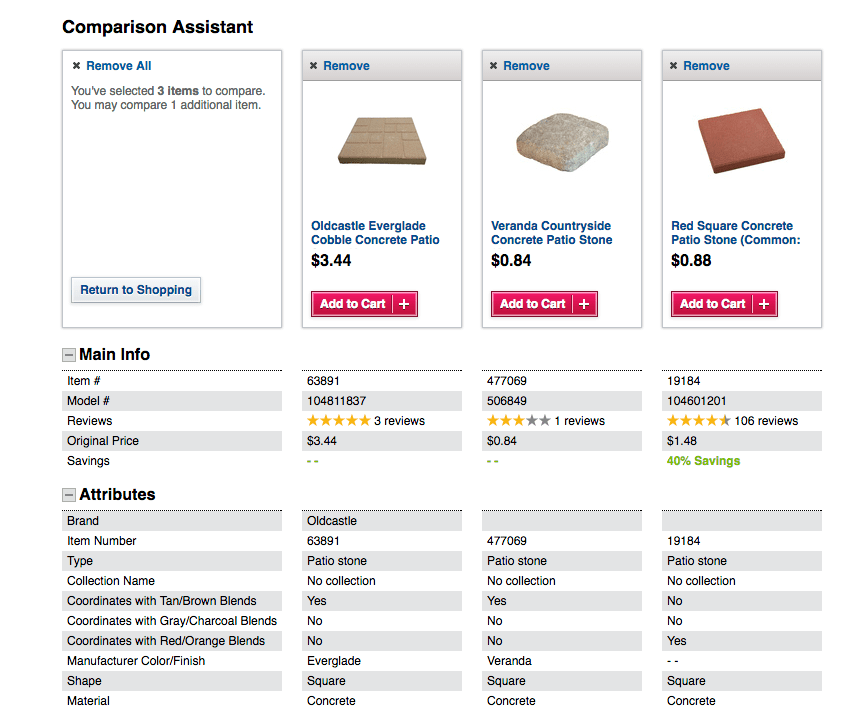The height and width of the screenshot is (709, 866).
Task: Click the plus icon on Red Square's Add to Cart
Action: [764, 304]
